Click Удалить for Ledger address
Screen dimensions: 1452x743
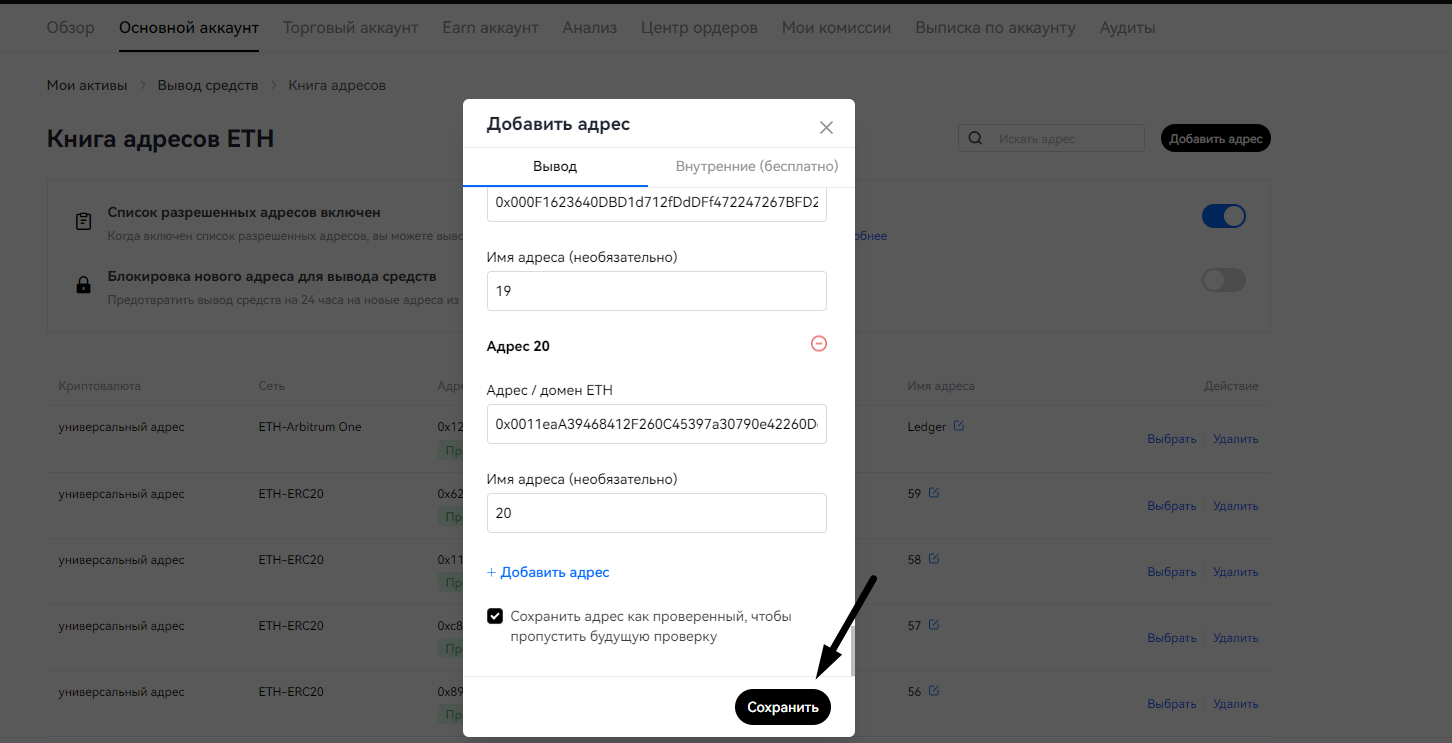(x=1236, y=439)
